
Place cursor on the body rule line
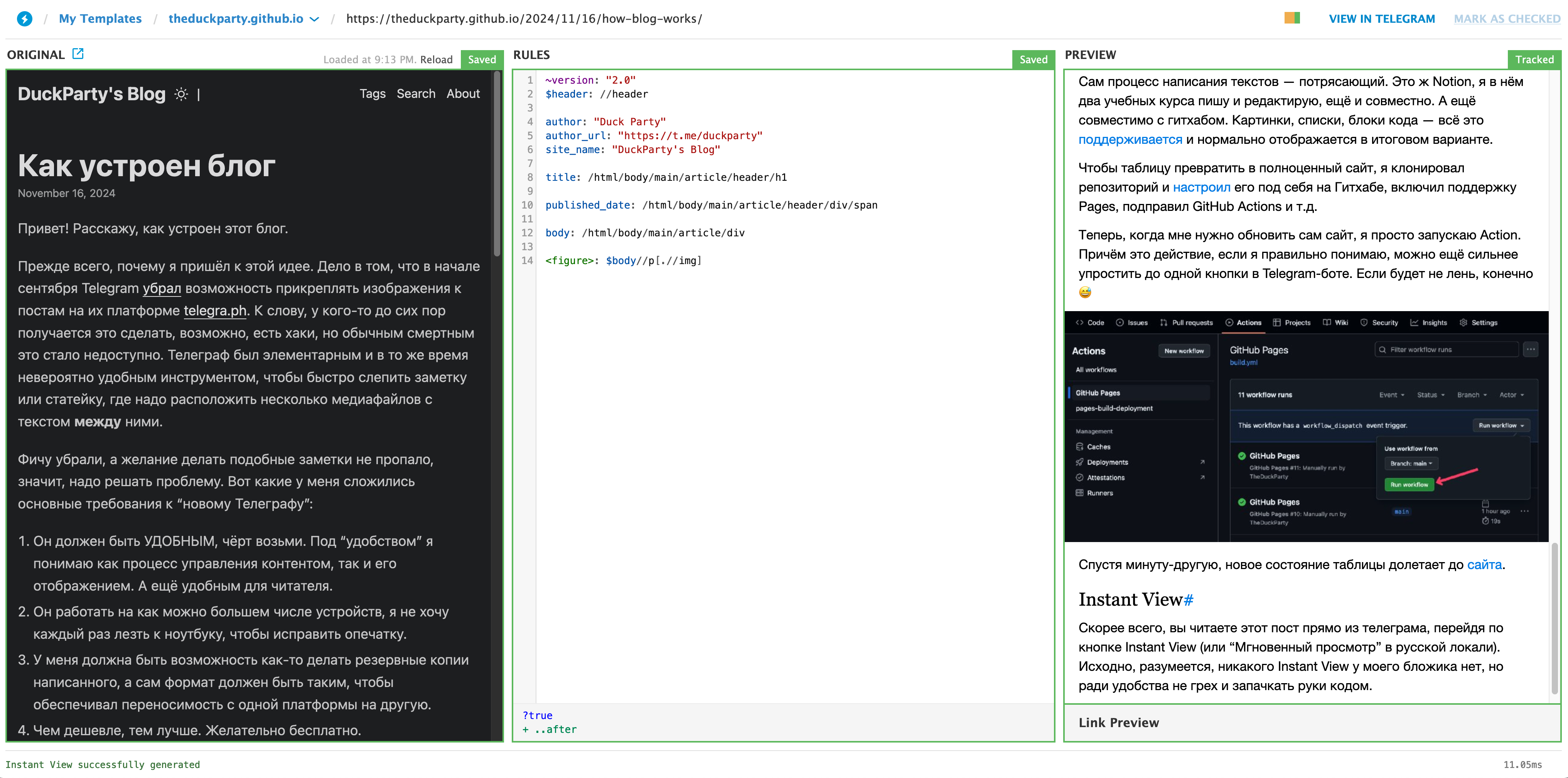645,232
